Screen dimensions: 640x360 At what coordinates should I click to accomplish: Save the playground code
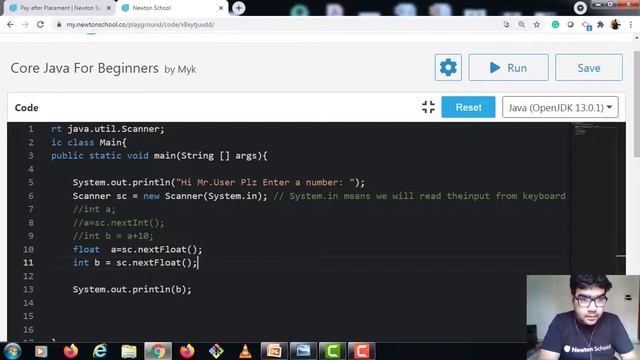pyautogui.click(x=589, y=67)
